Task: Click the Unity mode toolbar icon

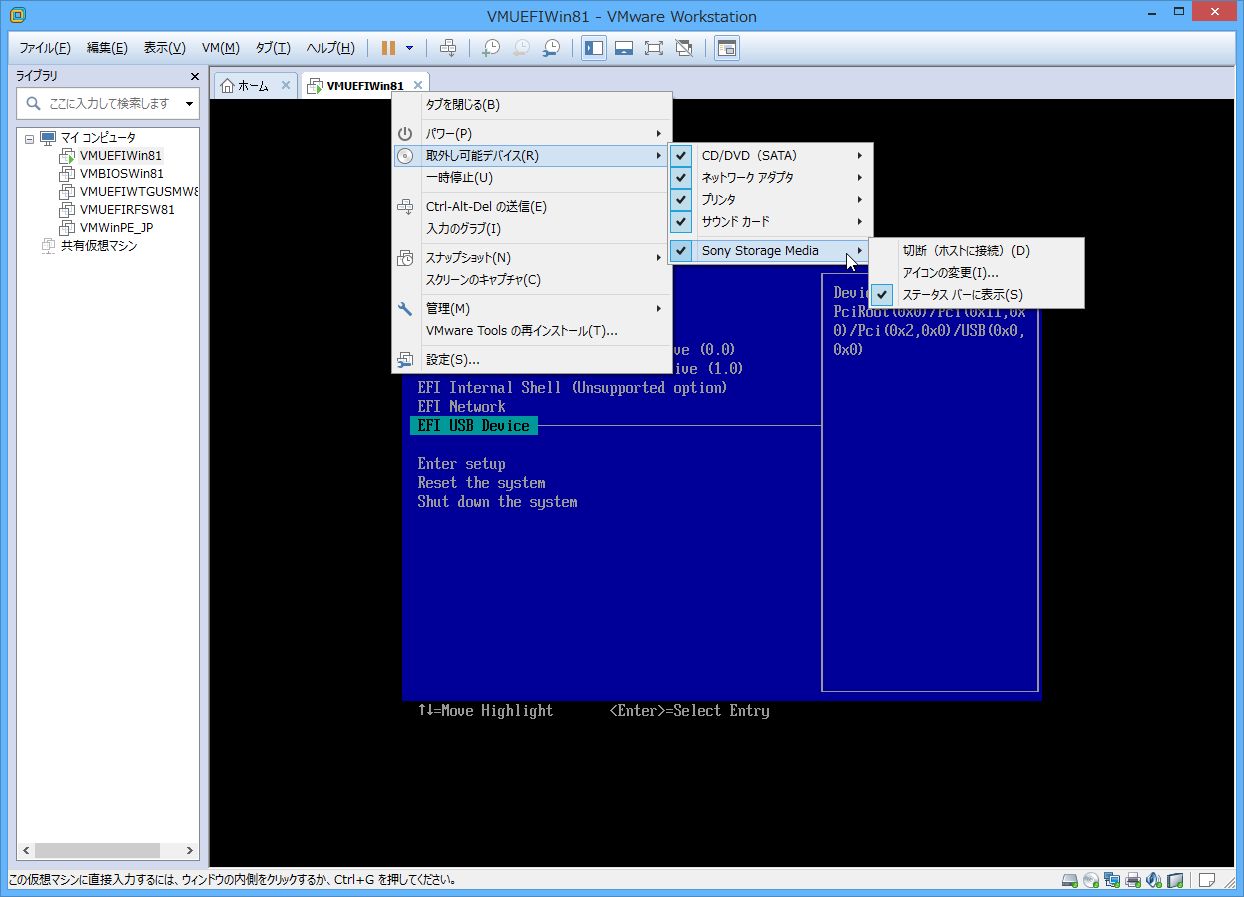Action: coord(684,48)
